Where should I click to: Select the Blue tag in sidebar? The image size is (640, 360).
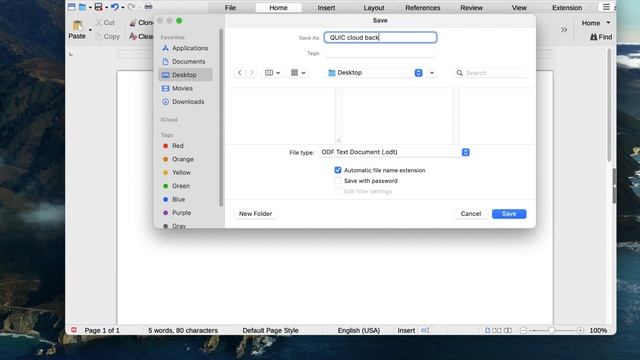pyautogui.click(x=174, y=199)
